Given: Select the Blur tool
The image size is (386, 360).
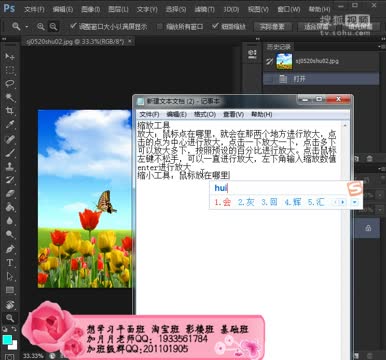Looking at the screenshot, I should point(10,221).
